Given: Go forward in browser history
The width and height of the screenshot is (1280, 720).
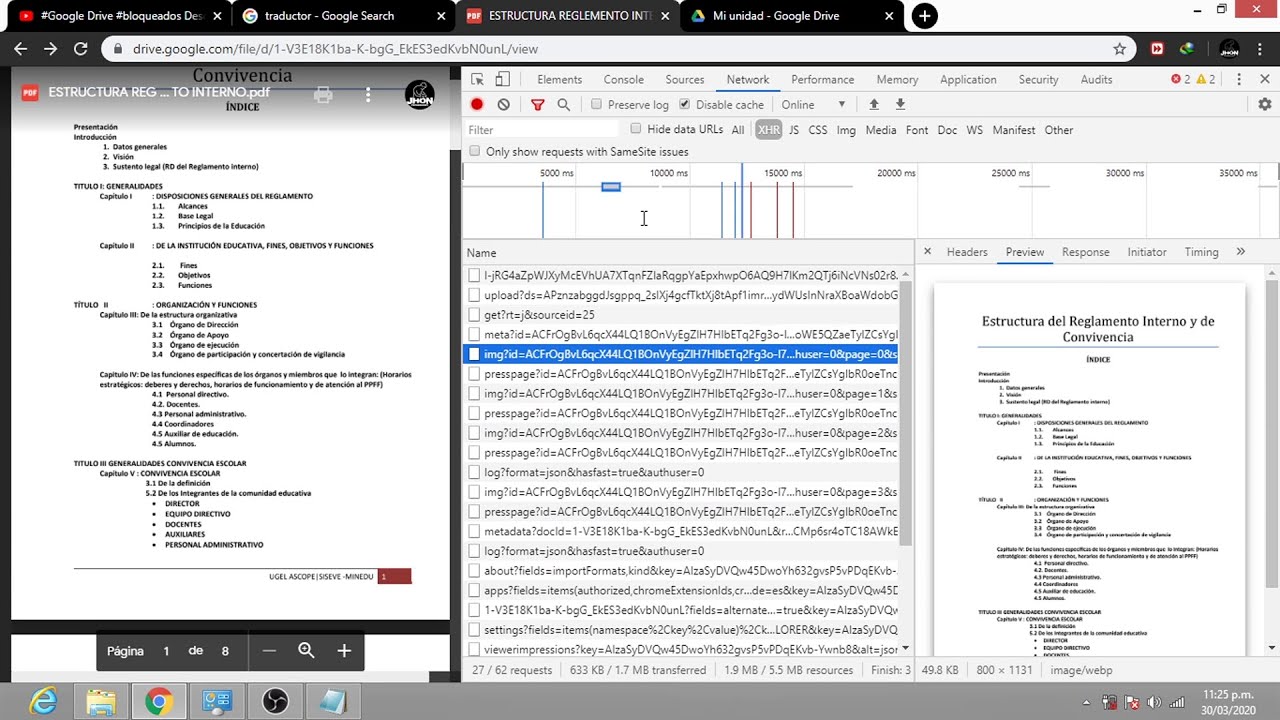Looking at the screenshot, I should [50, 48].
